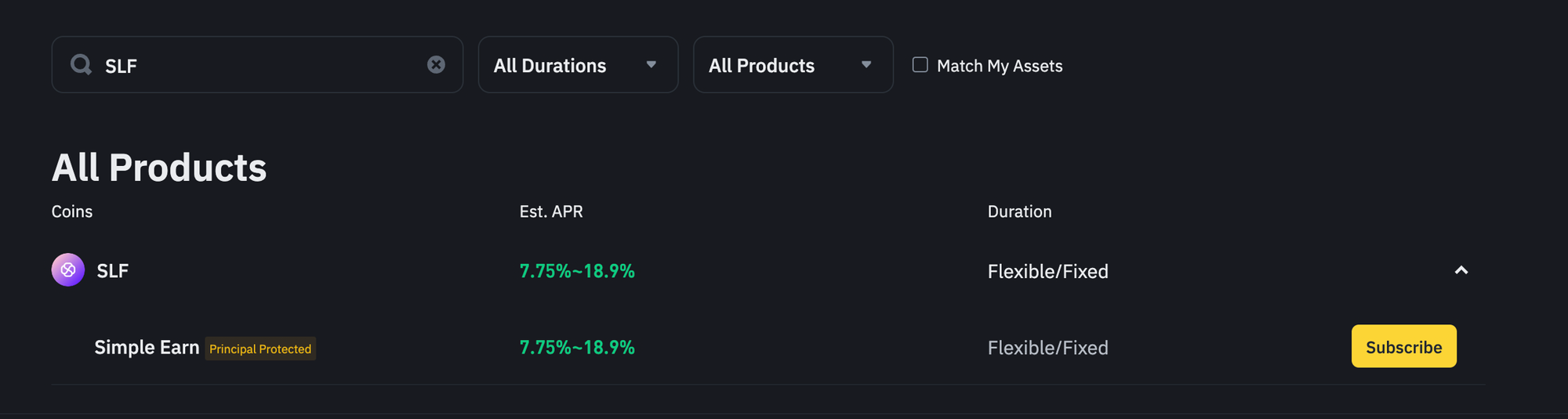Click the Duration column header
Viewport: 1568px width, 419px height.
click(x=1019, y=211)
